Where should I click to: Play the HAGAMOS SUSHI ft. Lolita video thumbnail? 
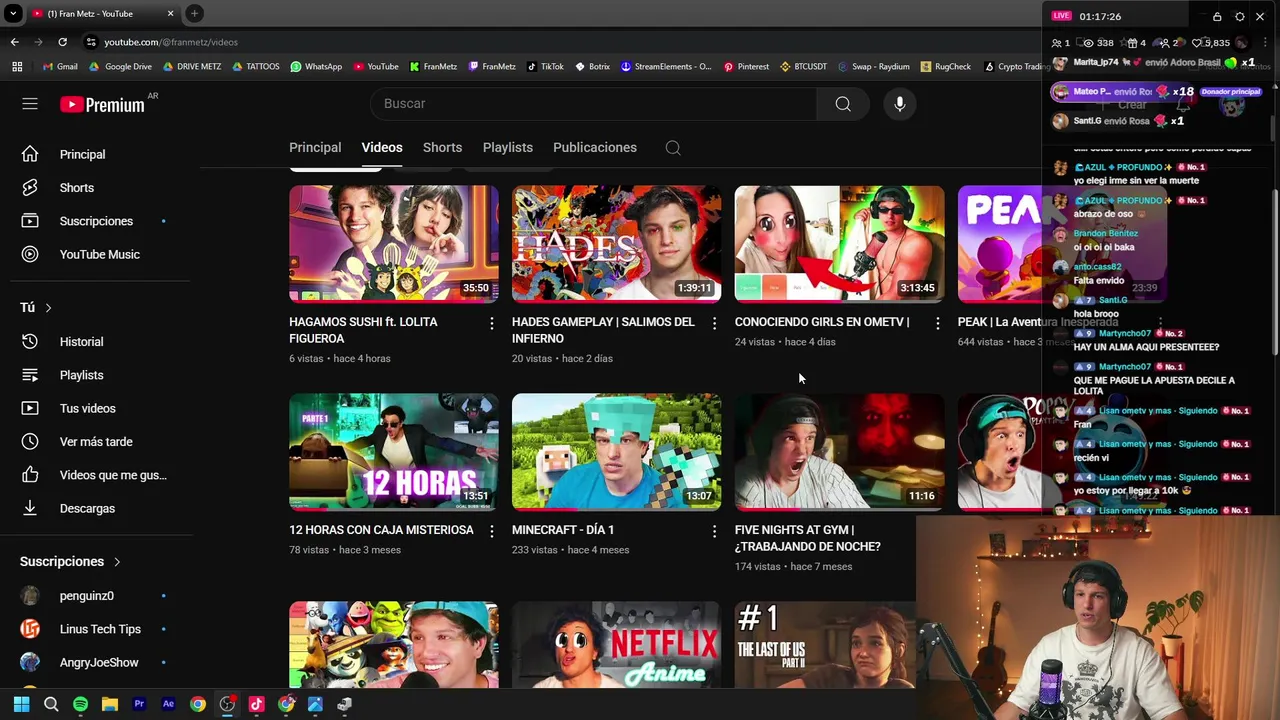pos(394,244)
